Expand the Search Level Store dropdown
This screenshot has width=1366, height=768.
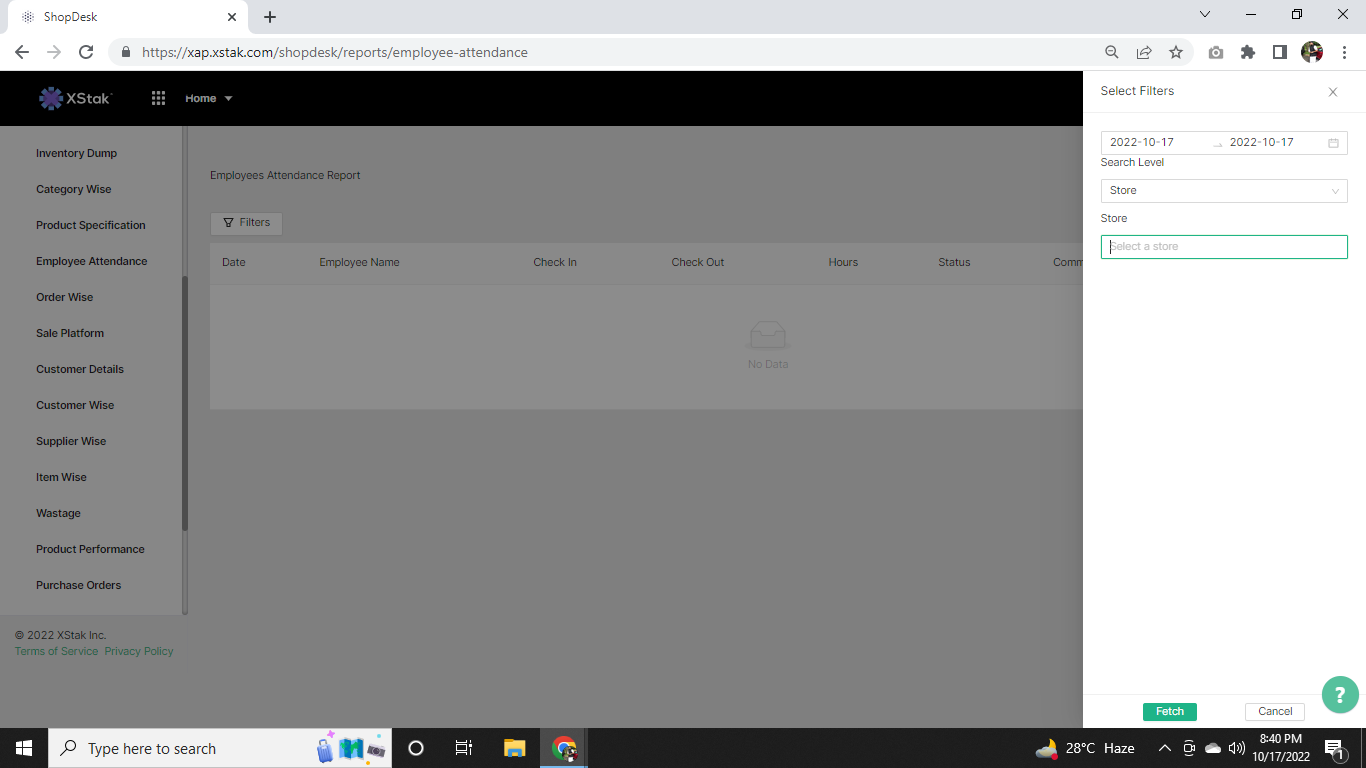pos(1223,191)
